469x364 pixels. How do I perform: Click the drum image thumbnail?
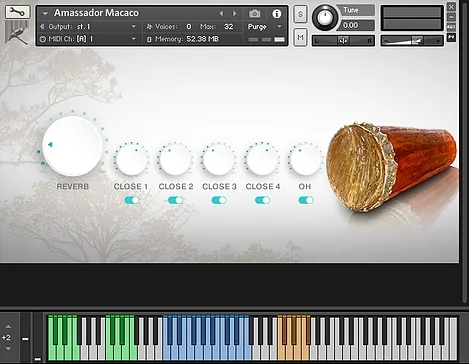391,168
